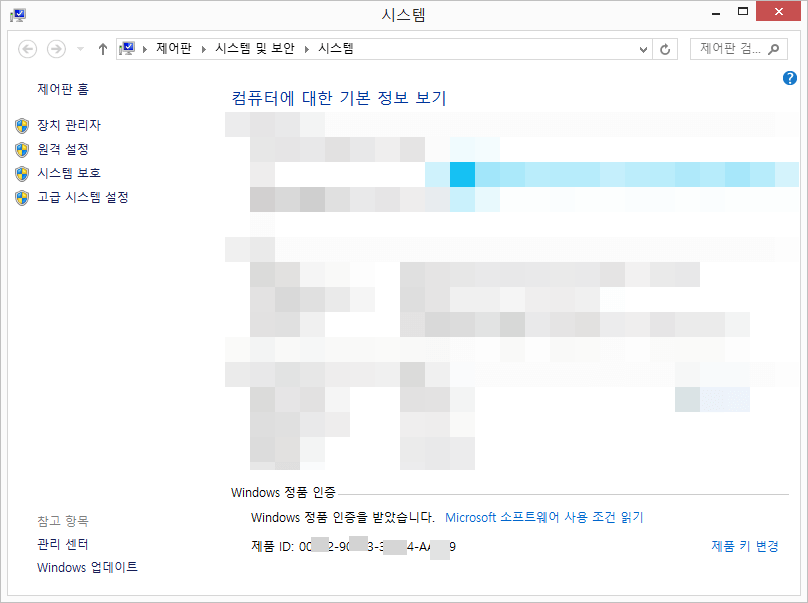Viewport: 808px width, 603px height.
Task: Click the Windows 정품 인증 section header
Action: (283, 492)
